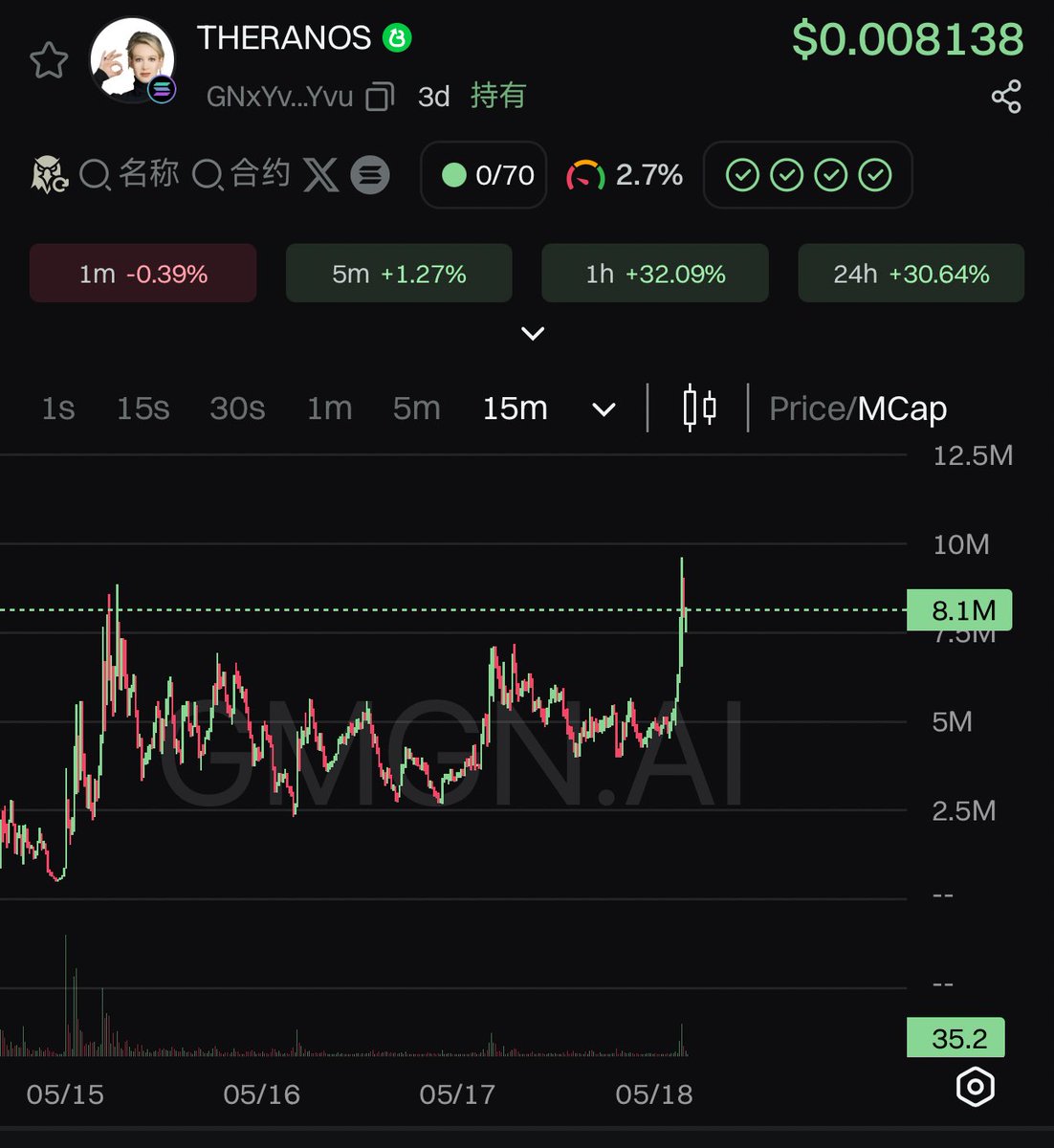1054x1148 pixels.
Task: View the 2.7% gauge indicator
Action: pyautogui.click(x=625, y=175)
